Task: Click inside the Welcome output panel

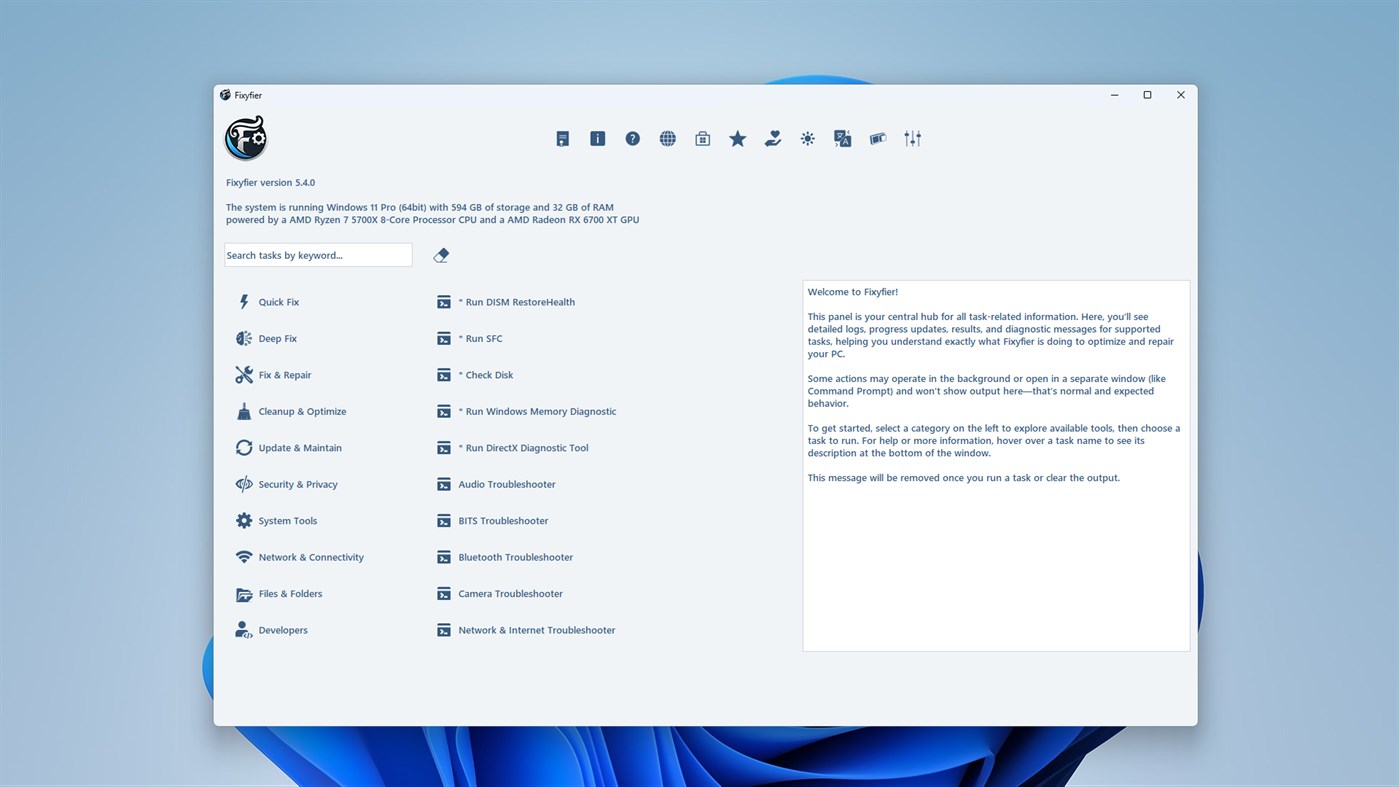Action: pyautogui.click(x=996, y=466)
